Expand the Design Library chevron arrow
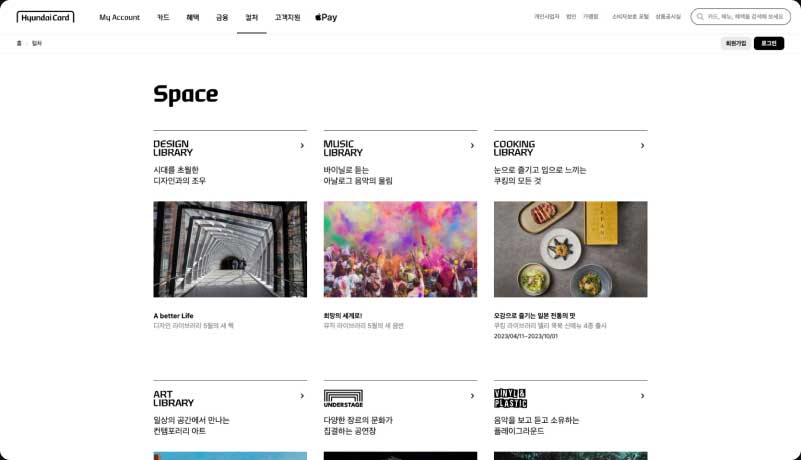The width and height of the screenshot is (801, 460). pos(302,146)
